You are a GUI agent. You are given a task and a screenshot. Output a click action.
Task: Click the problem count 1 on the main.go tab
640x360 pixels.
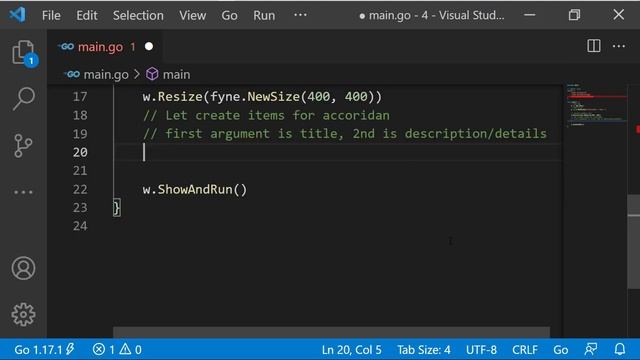(133, 47)
